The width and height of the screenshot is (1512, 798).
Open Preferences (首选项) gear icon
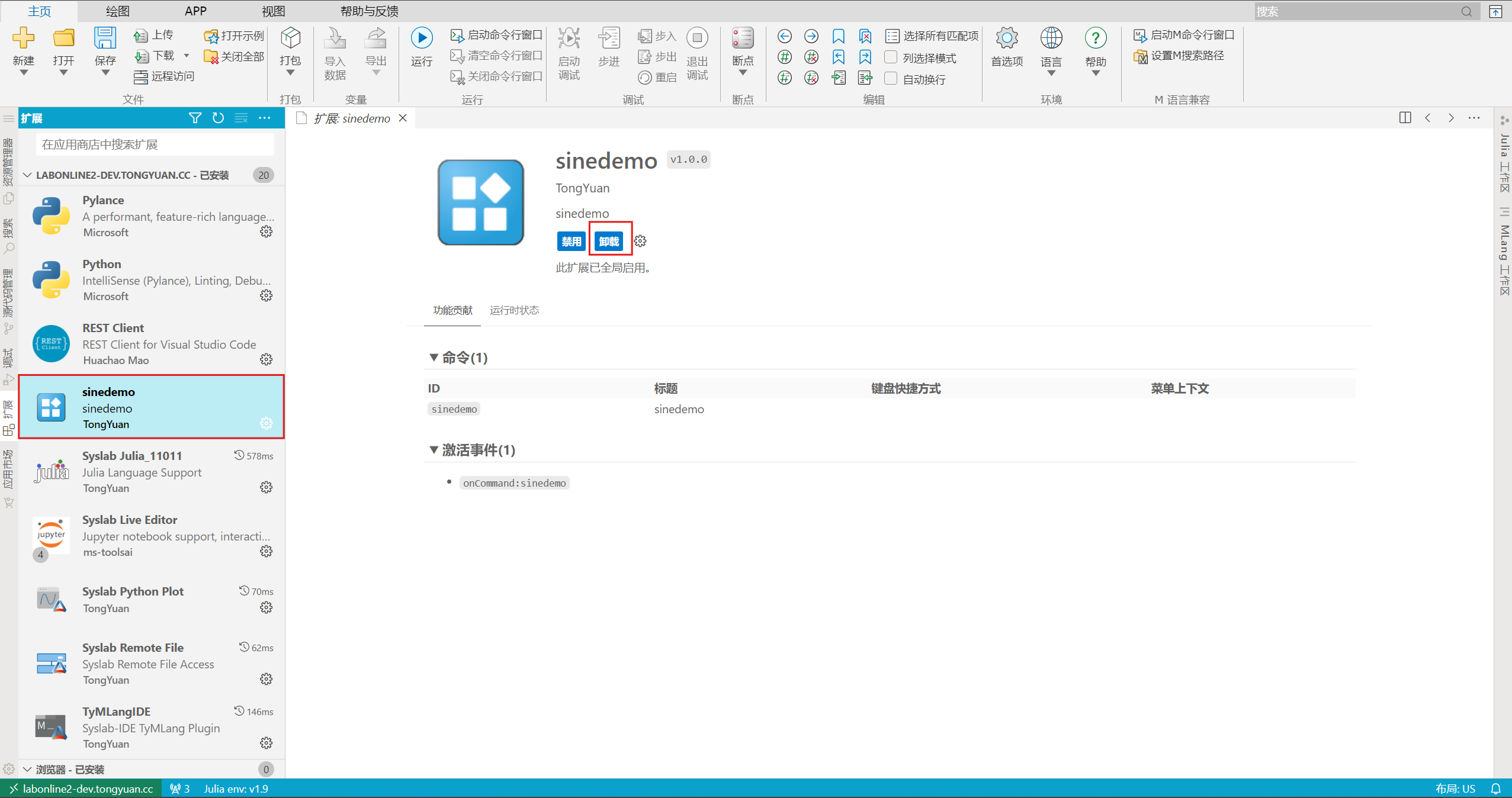coord(1006,38)
